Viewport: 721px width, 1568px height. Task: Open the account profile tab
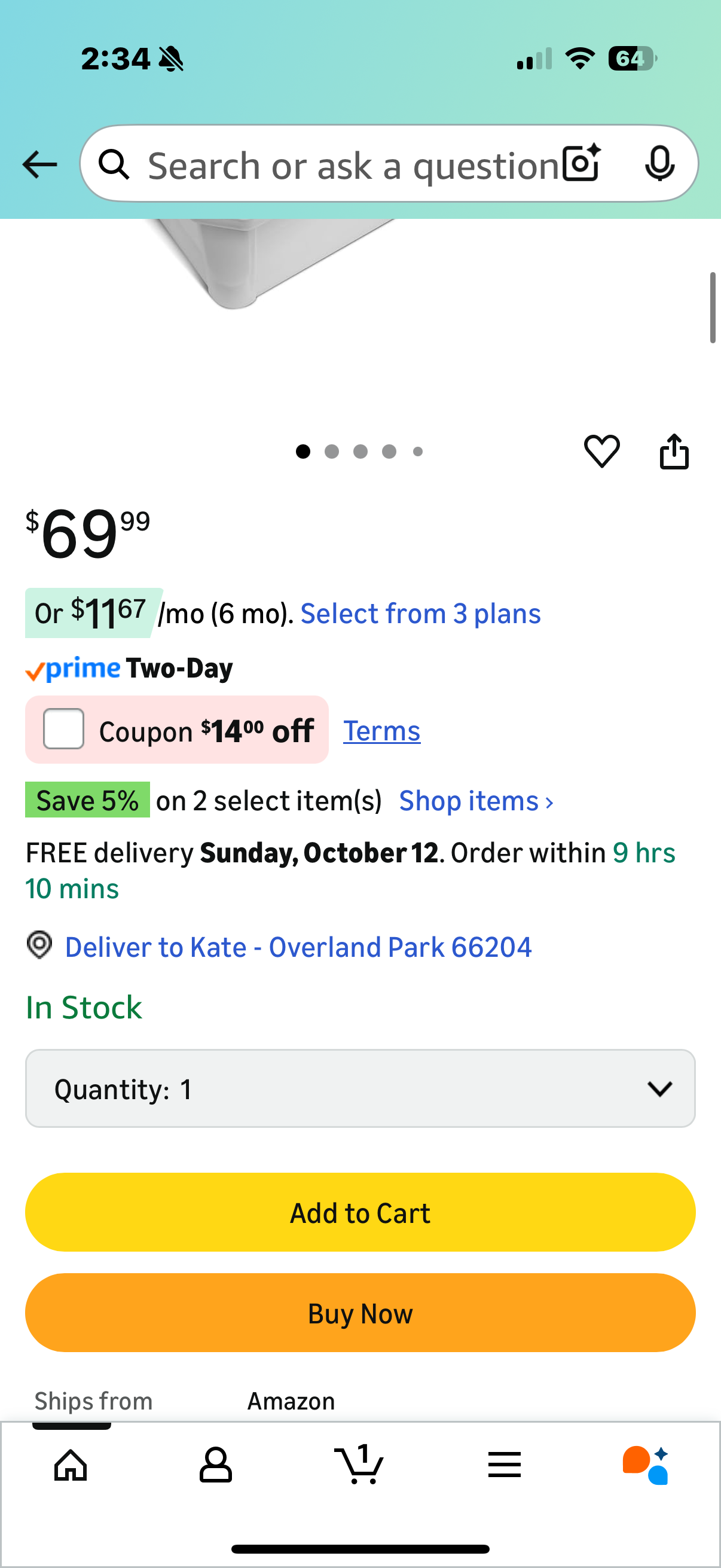point(215,1465)
